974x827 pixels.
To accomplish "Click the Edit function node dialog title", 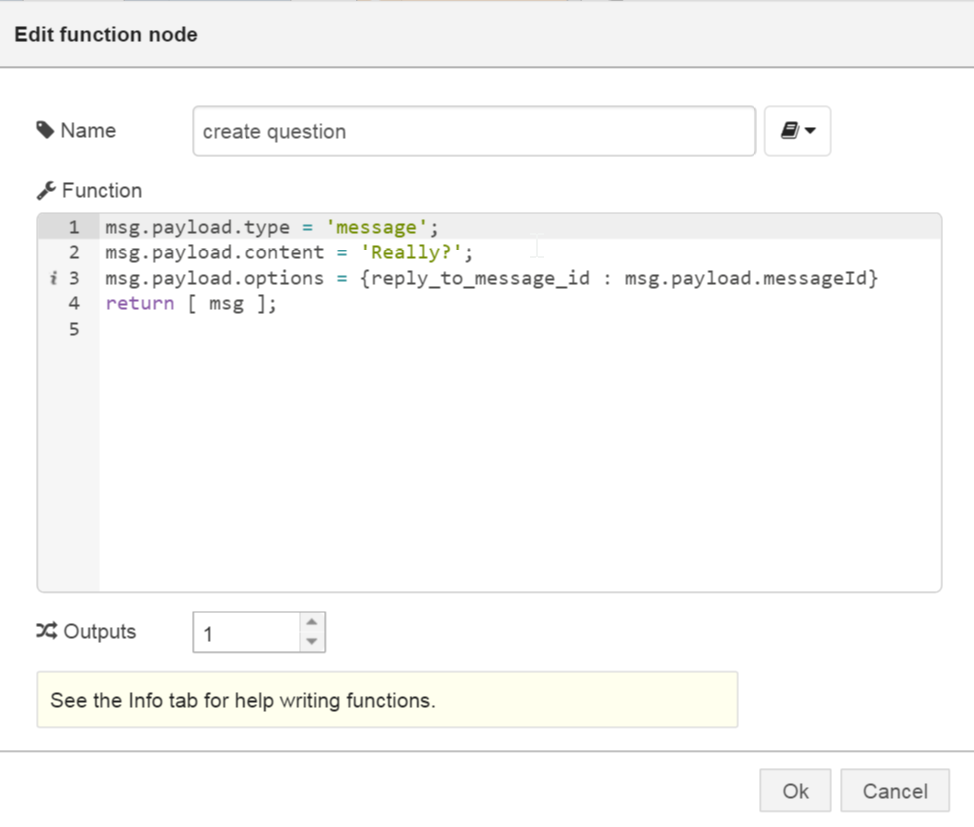I will [x=106, y=34].
